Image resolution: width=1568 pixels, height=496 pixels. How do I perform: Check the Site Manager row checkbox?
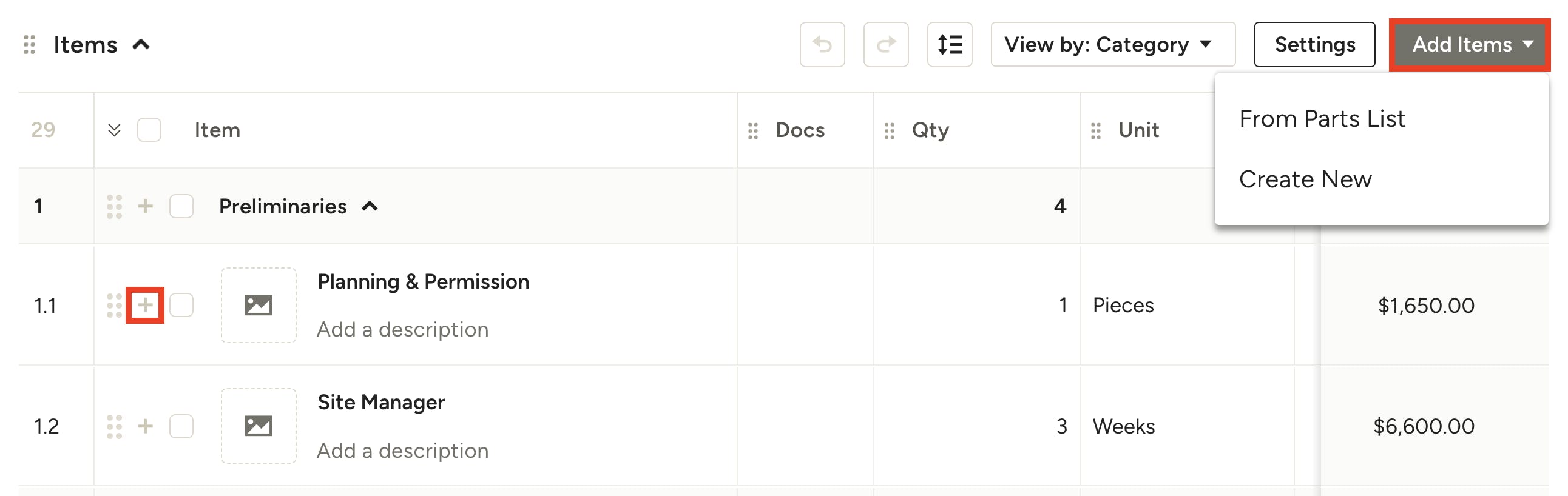181,426
